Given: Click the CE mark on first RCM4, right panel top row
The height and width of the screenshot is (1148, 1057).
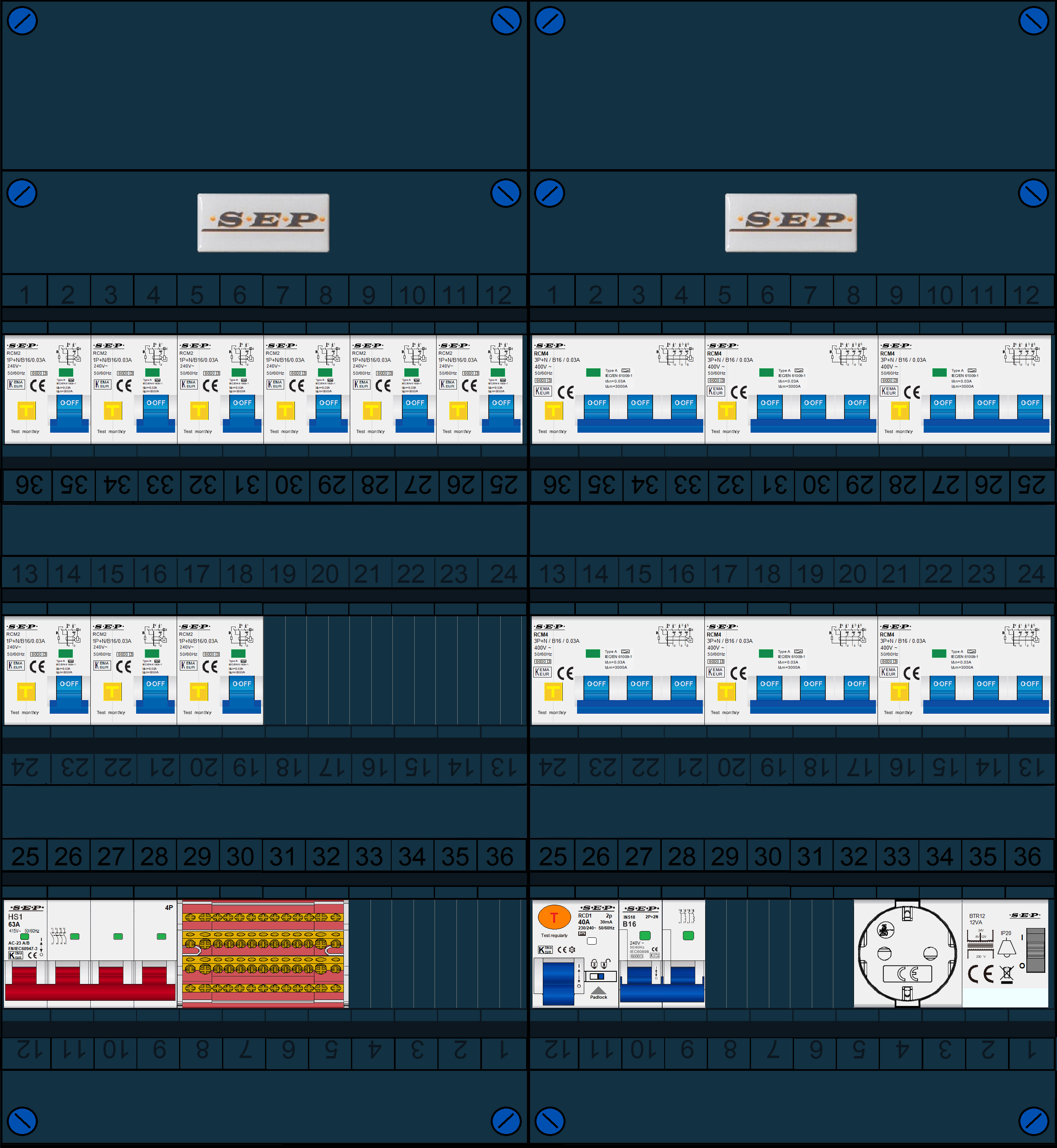Looking at the screenshot, I should click(x=566, y=392).
